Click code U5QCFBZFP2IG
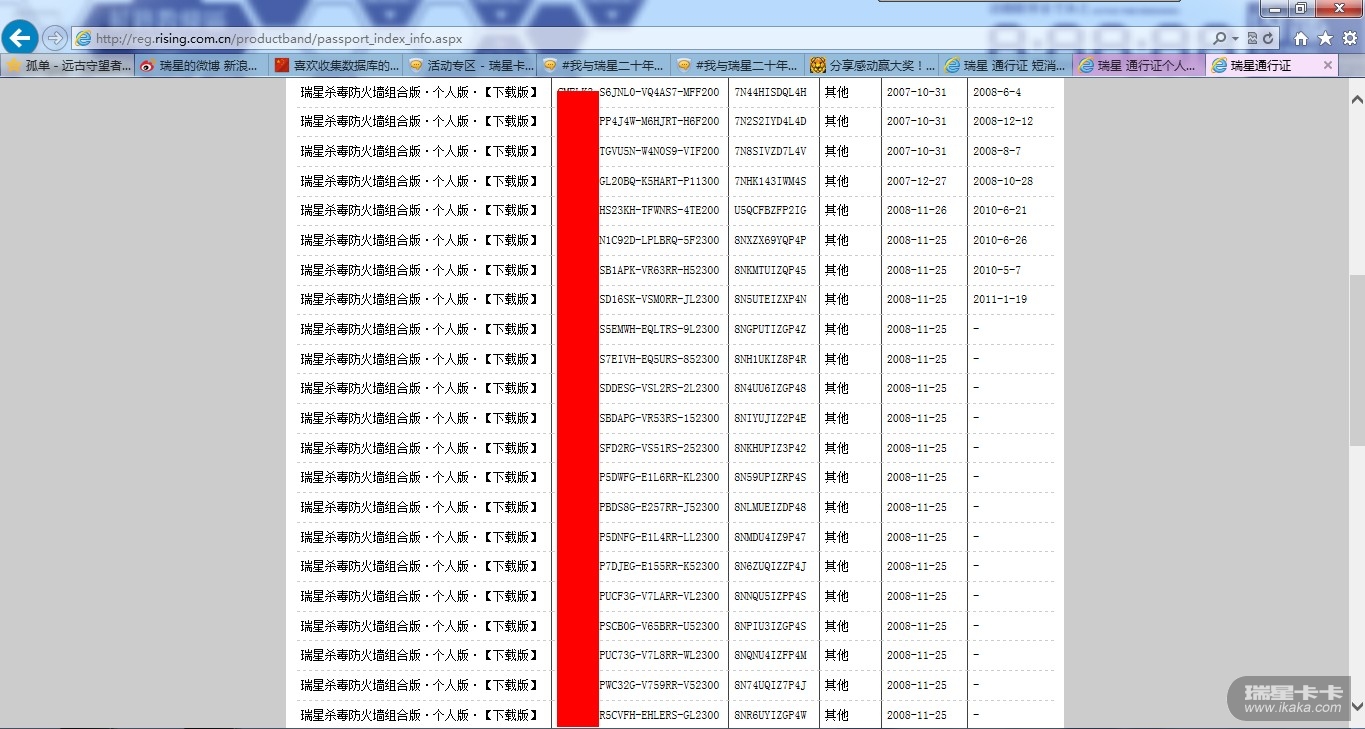 click(x=770, y=210)
